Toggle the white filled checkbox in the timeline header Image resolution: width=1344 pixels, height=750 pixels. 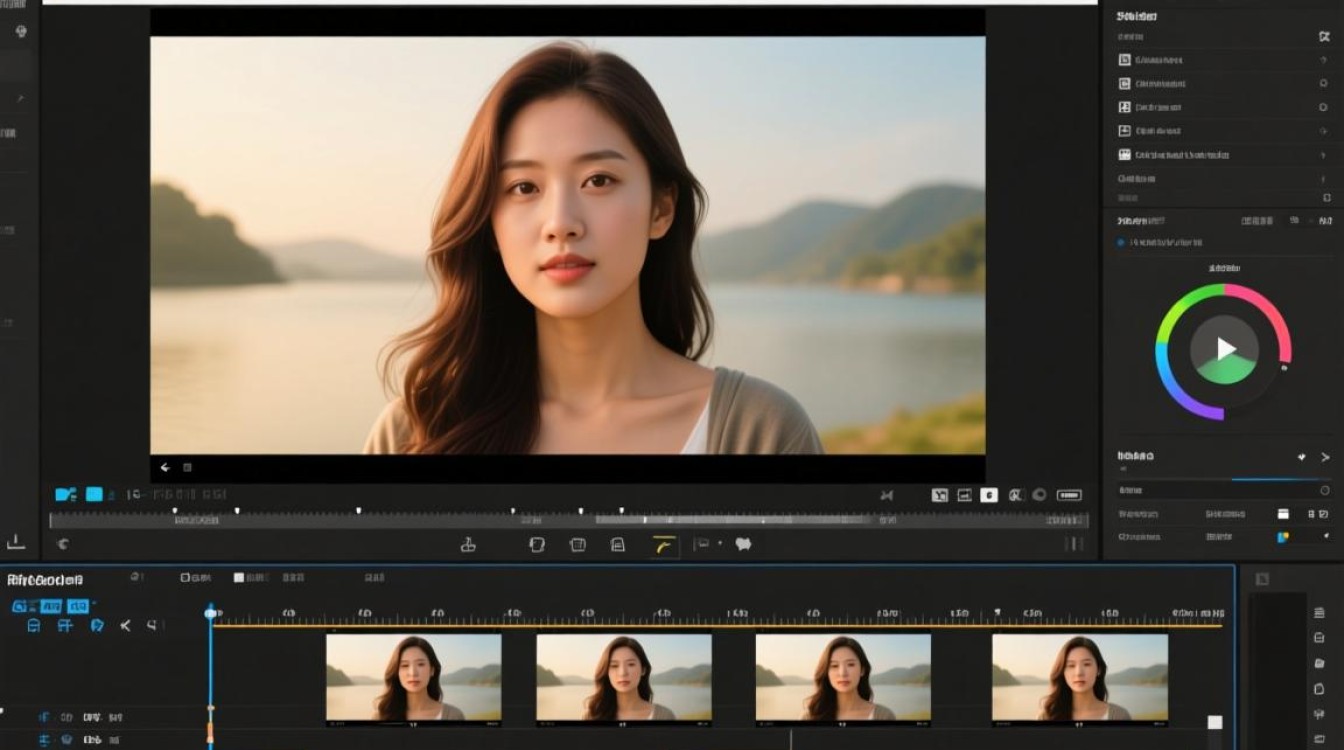[x=239, y=578]
